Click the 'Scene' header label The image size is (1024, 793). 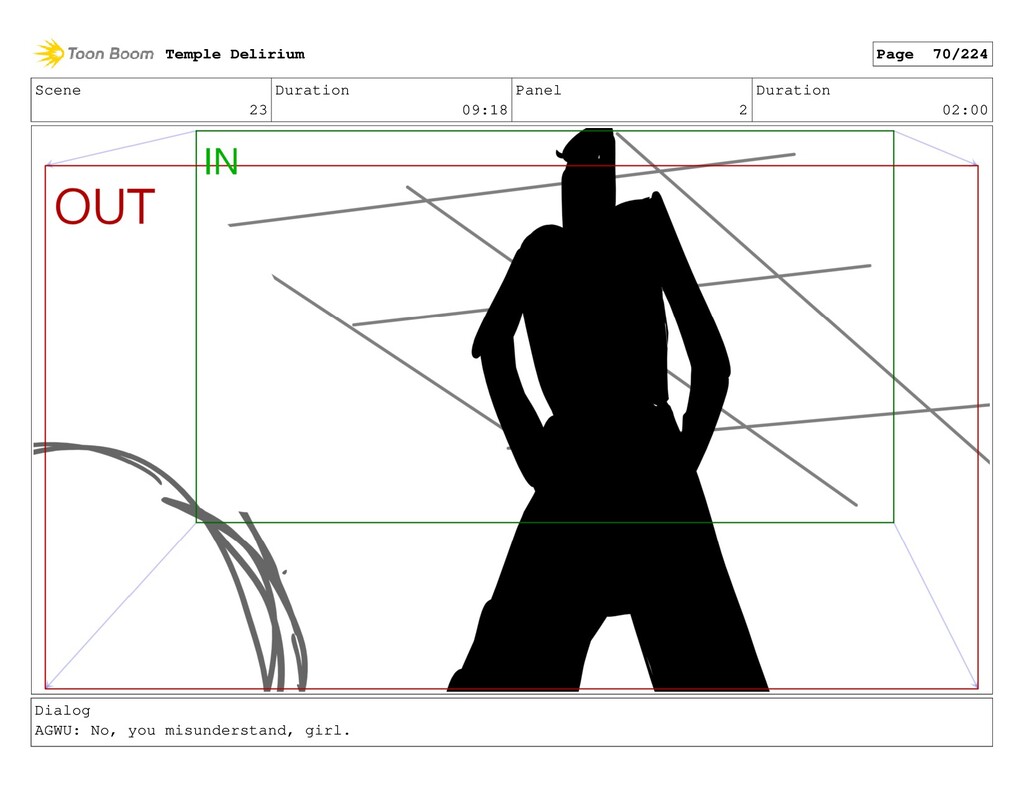[58, 90]
